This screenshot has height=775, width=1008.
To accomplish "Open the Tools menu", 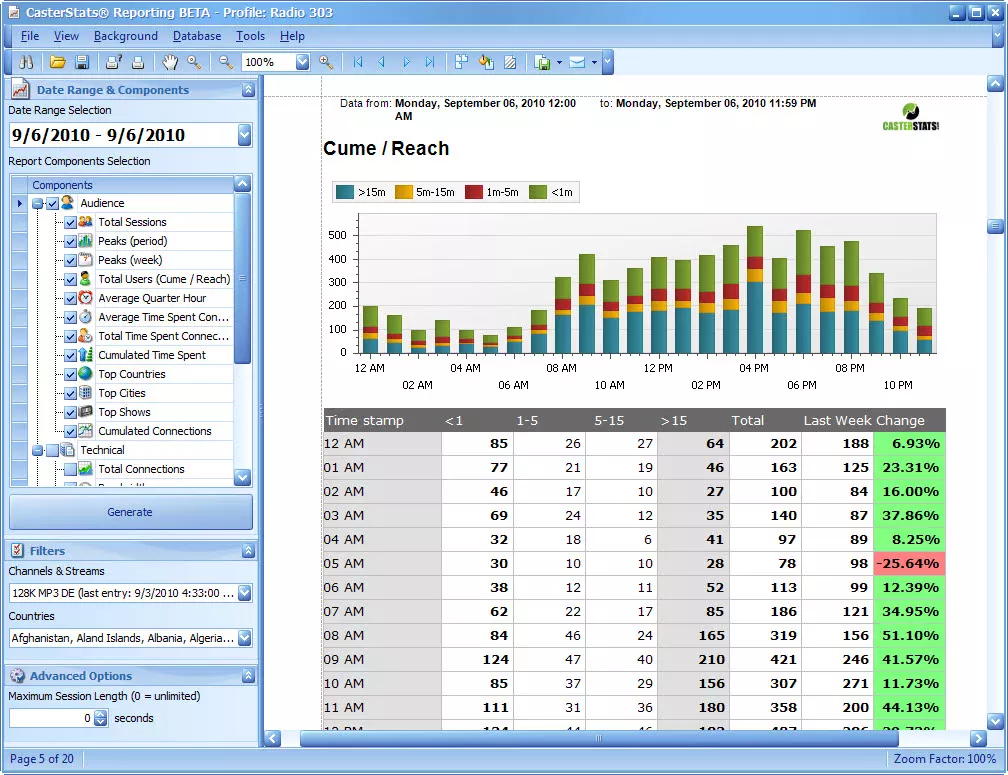I will (250, 36).
